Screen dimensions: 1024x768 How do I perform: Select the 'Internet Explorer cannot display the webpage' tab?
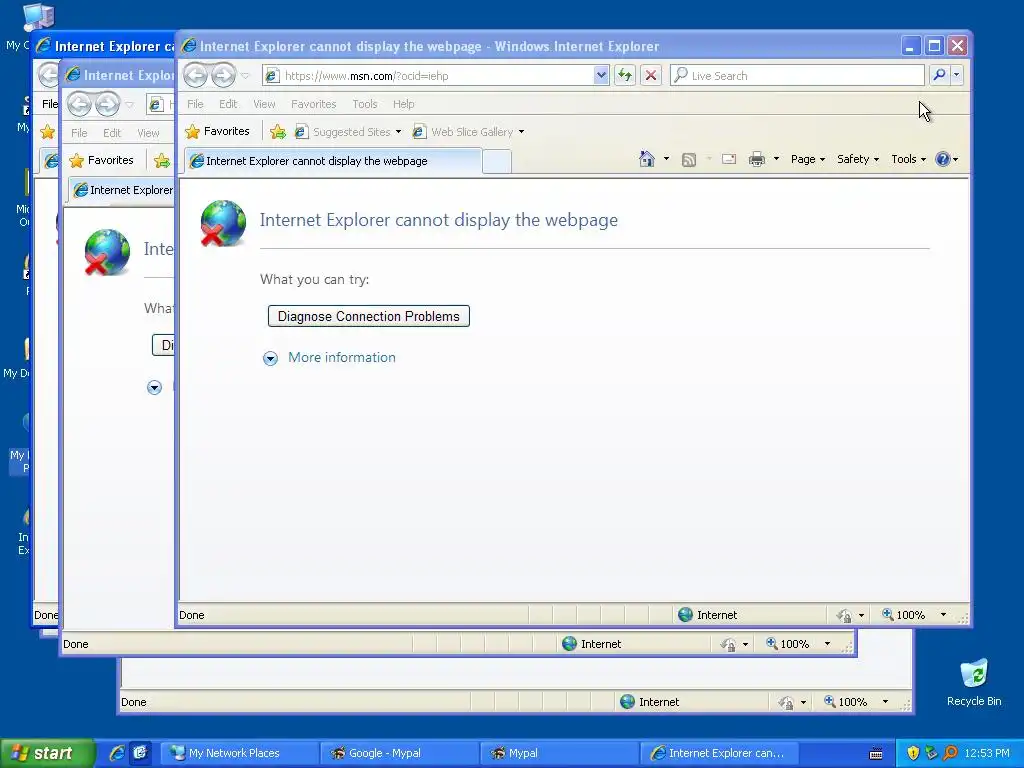(x=333, y=161)
